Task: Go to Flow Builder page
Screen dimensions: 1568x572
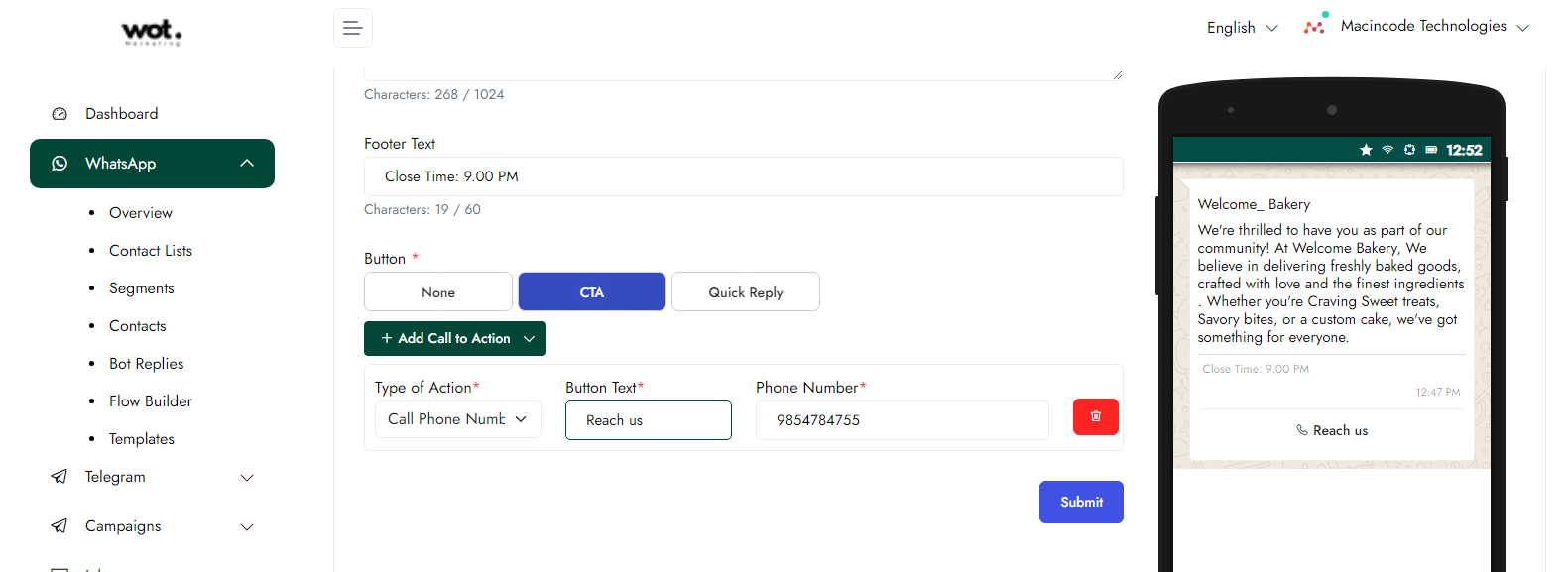Action: (x=151, y=401)
